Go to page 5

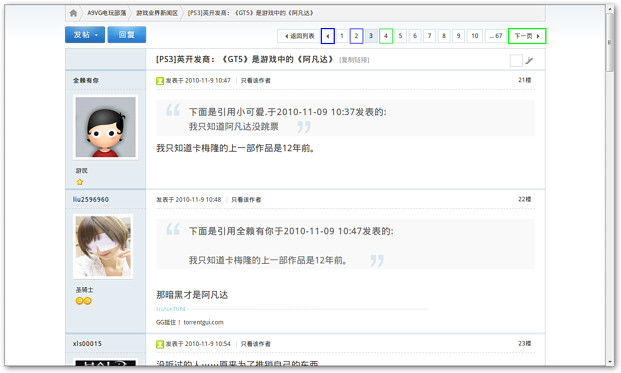point(400,36)
